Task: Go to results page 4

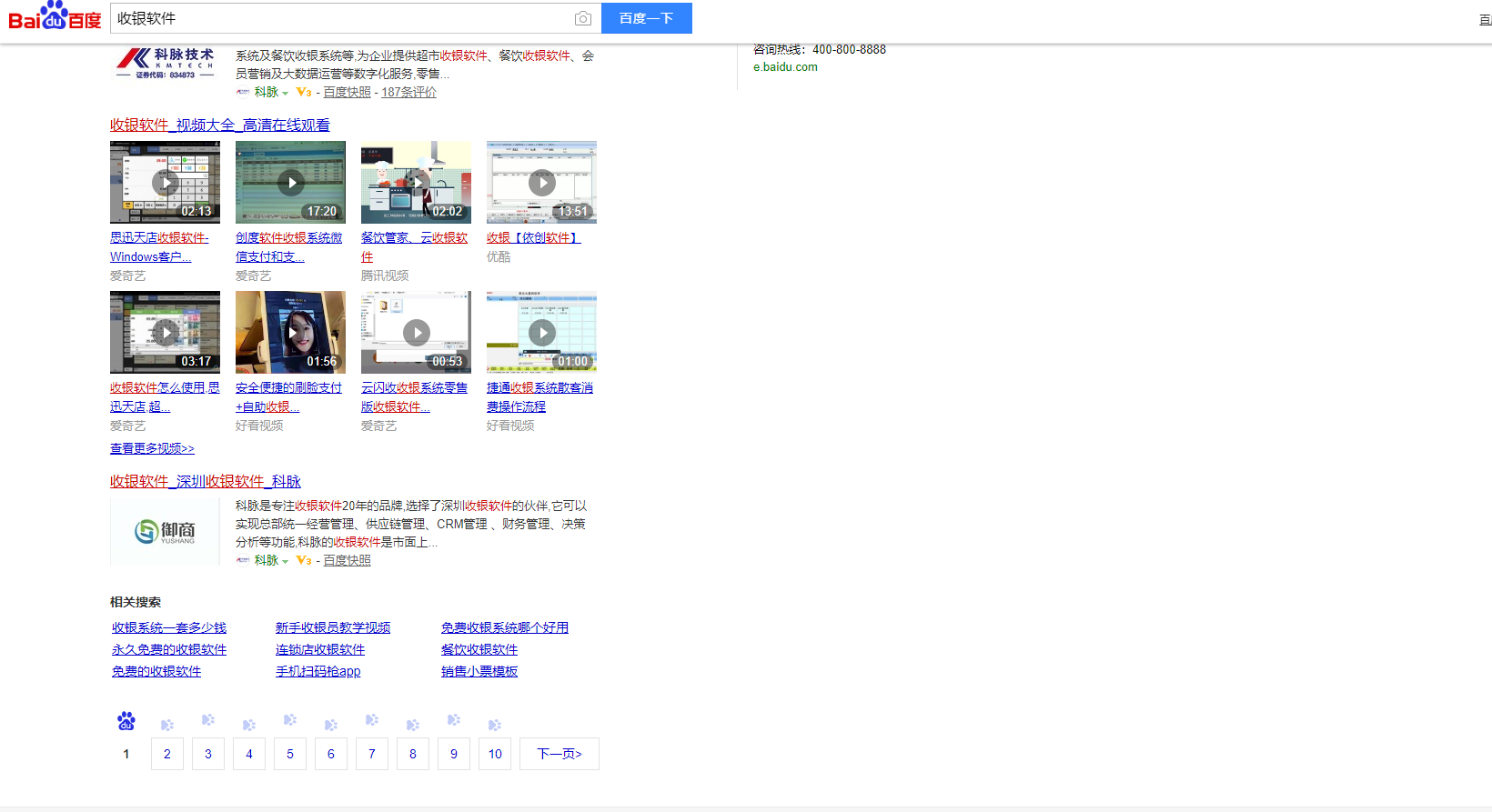Action: click(249, 754)
